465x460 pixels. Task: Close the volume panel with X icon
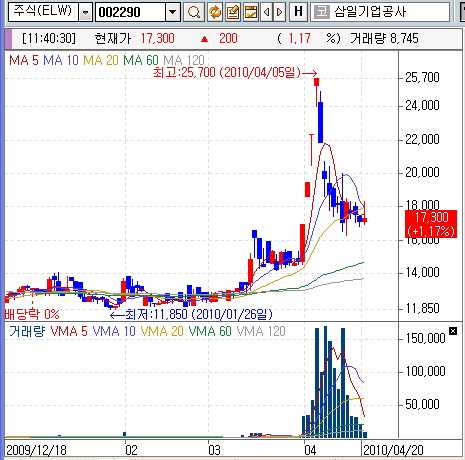(x=453, y=331)
